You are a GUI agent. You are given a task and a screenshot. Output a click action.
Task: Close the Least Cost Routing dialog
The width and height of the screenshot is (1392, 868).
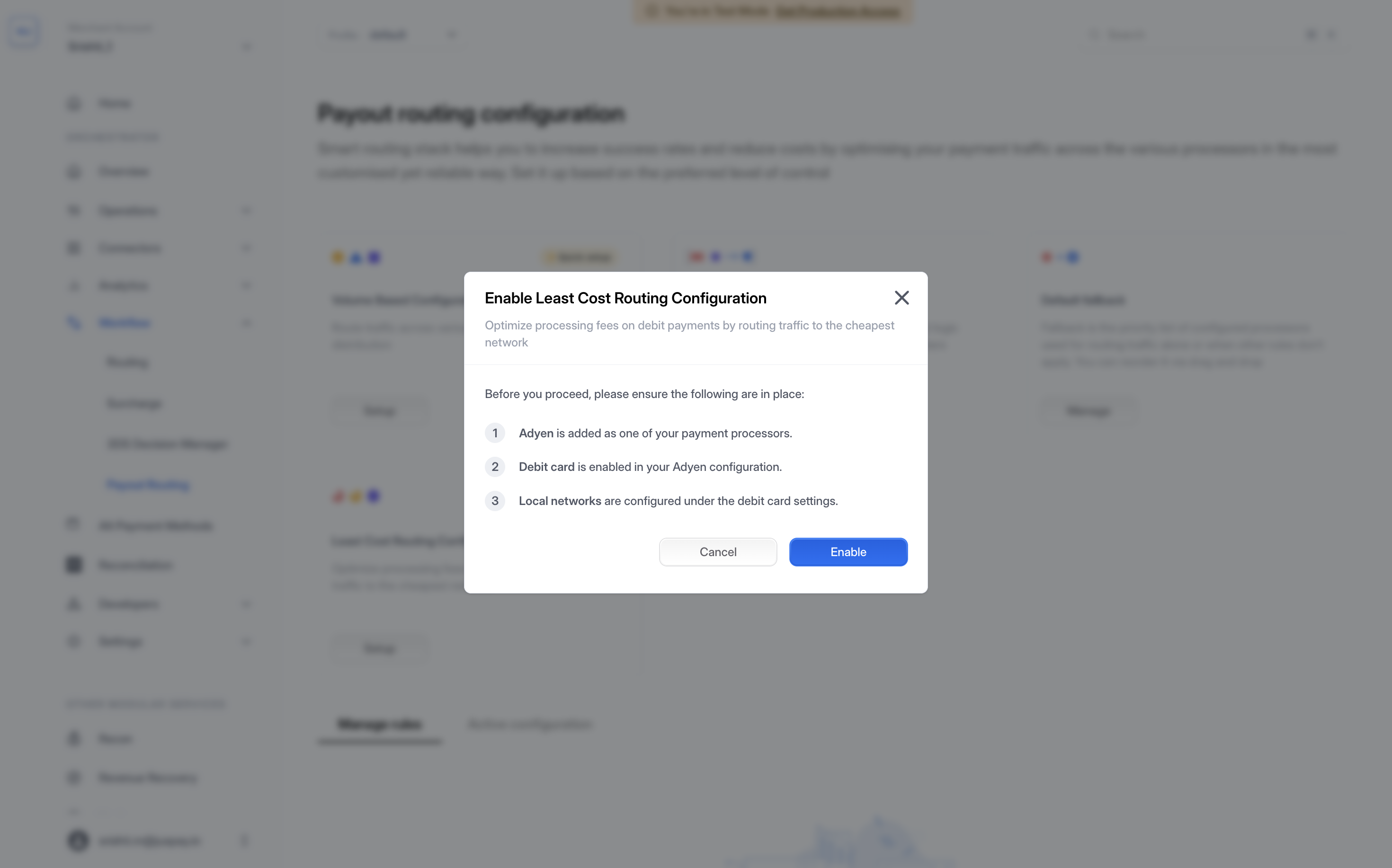pos(901,297)
